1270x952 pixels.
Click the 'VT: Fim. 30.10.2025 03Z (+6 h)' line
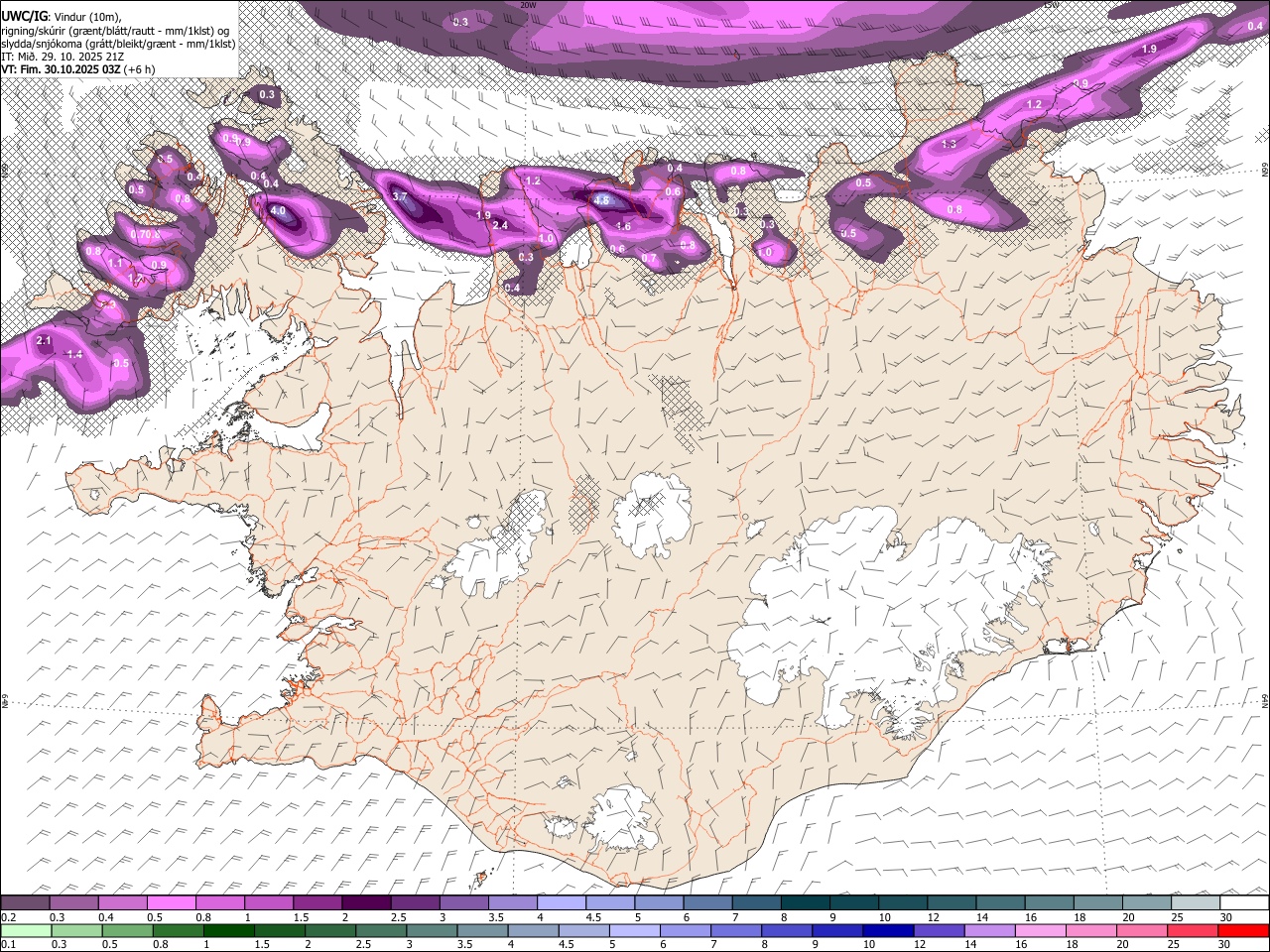77,69
